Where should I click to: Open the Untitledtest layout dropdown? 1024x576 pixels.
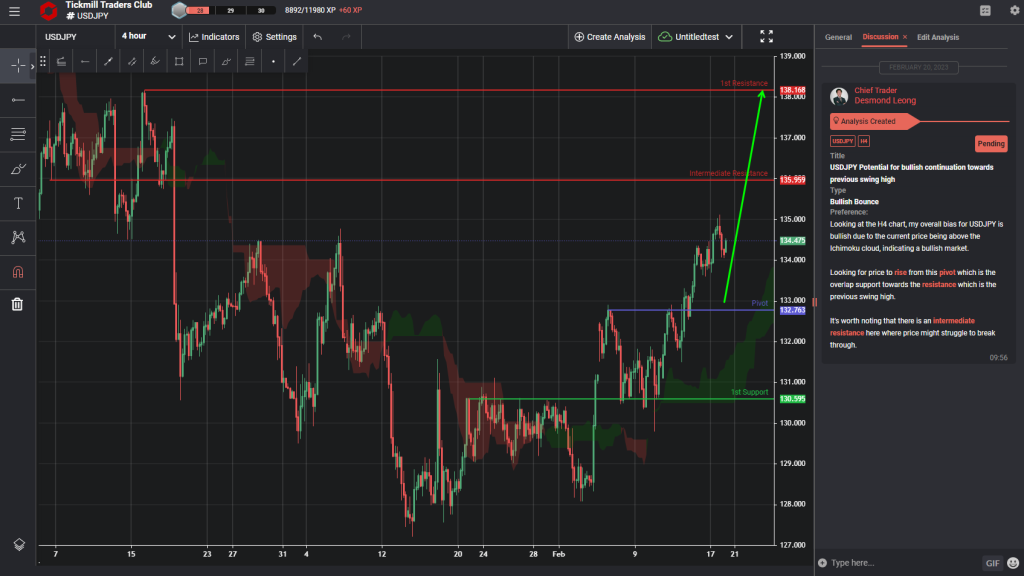tap(699, 35)
